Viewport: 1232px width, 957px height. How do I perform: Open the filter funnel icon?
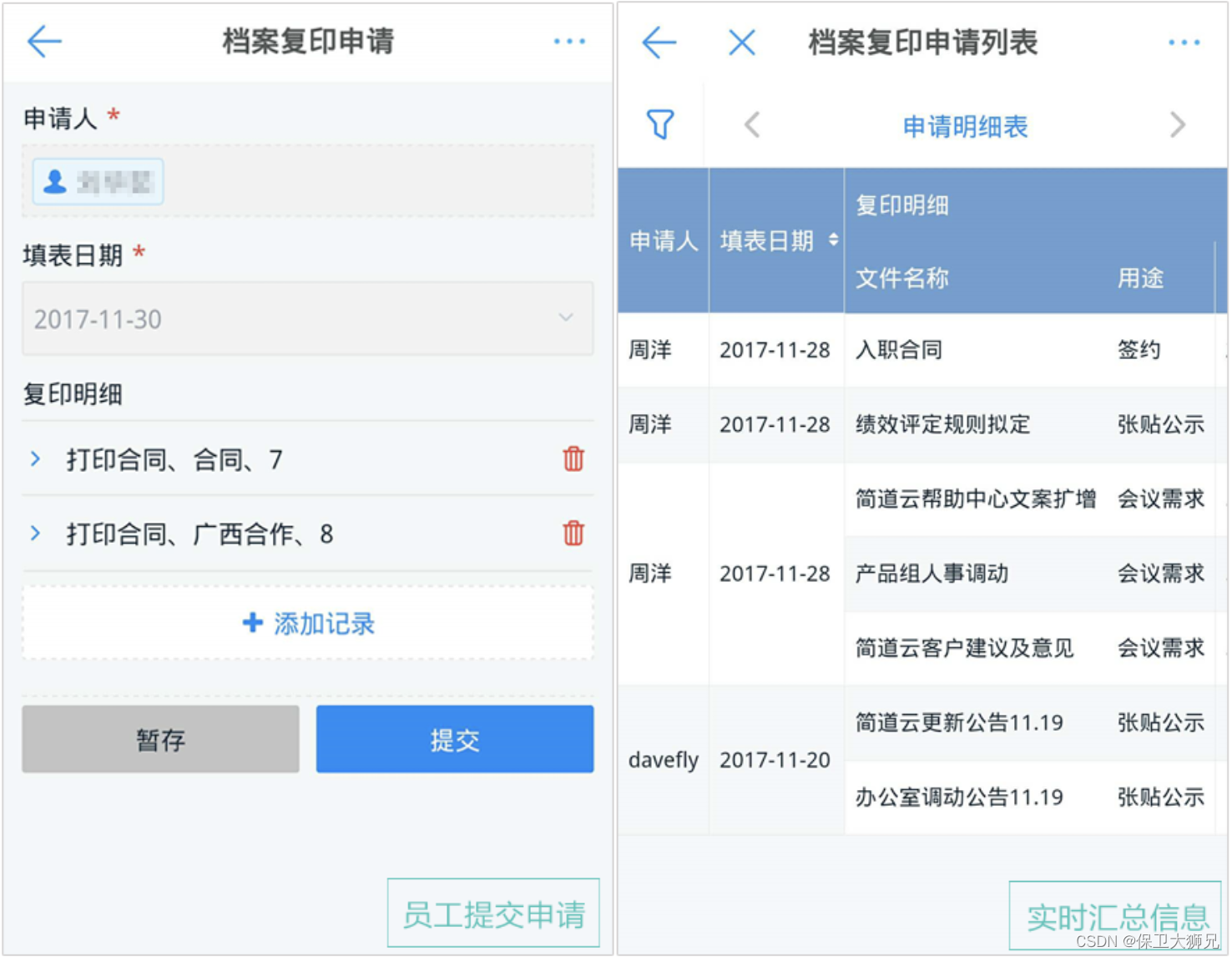[x=659, y=124]
